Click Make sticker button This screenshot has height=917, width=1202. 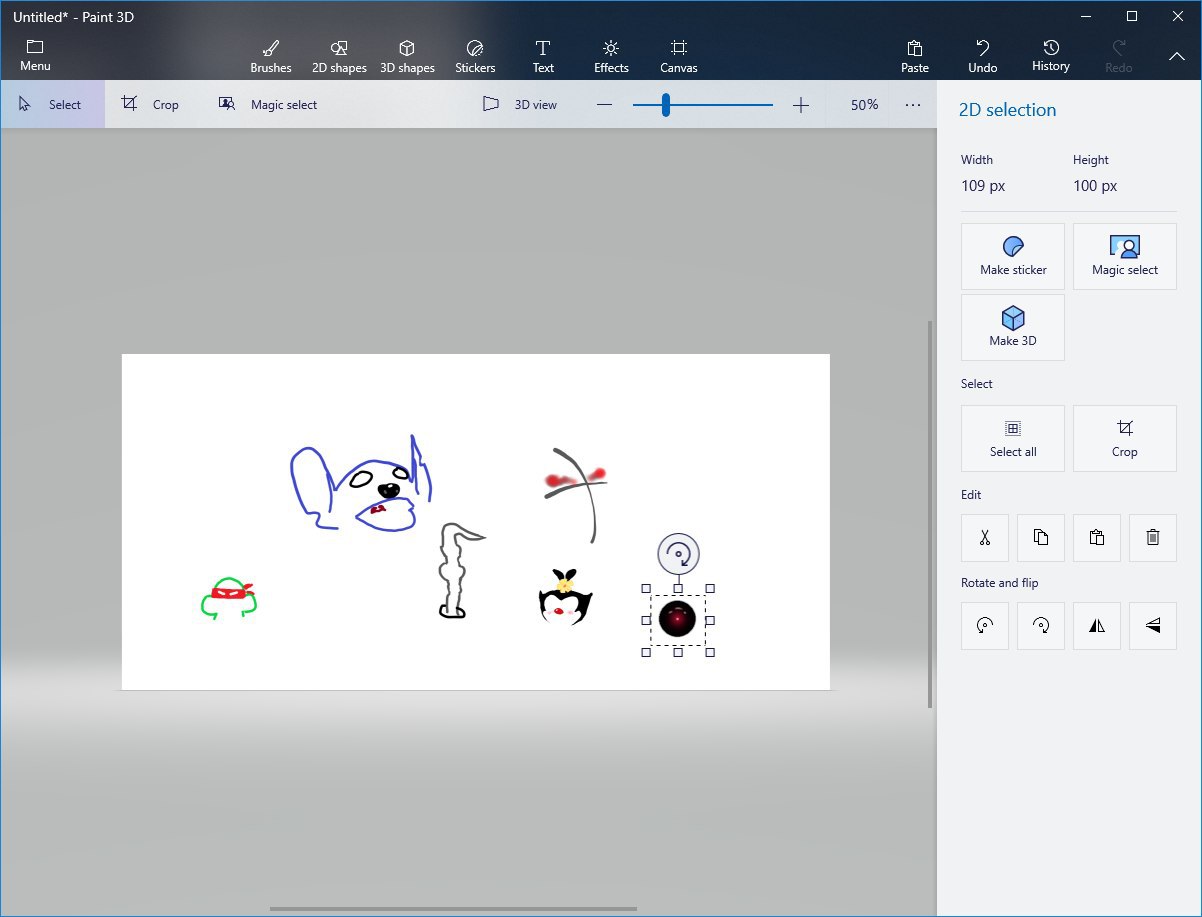1013,257
